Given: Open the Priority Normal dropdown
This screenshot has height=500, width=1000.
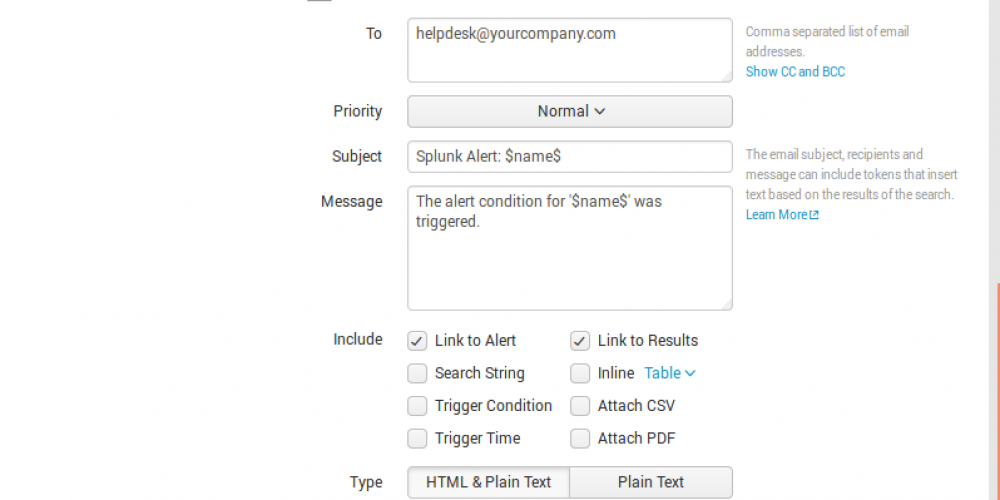Looking at the screenshot, I should point(570,111).
